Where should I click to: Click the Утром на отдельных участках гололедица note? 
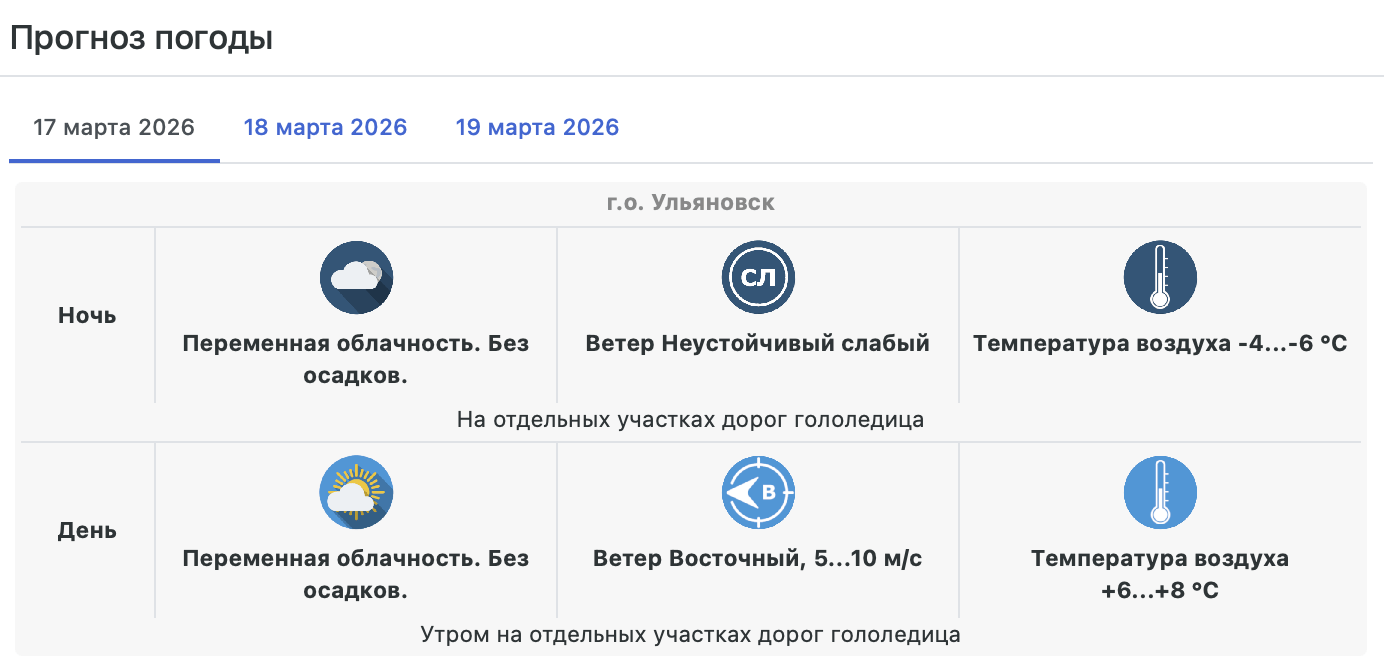(691, 634)
